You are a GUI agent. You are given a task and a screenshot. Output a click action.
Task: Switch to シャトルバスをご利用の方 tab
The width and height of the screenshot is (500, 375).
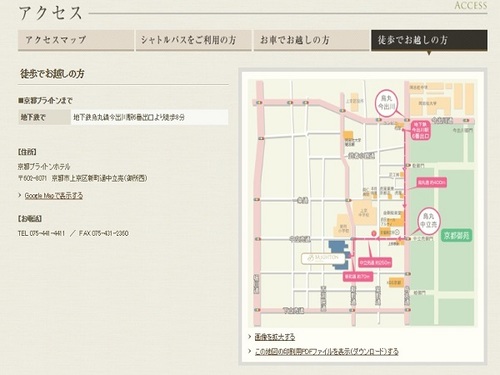click(x=194, y=40)
